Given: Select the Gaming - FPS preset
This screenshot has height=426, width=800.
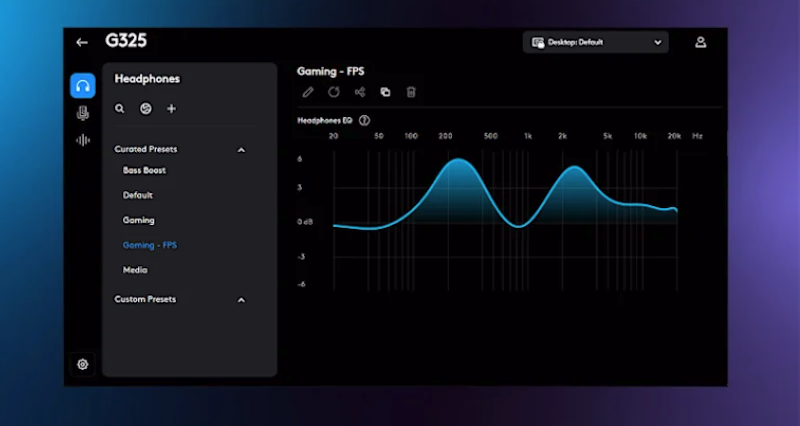Looking at the screenshot, I should (x=150, y=245).
